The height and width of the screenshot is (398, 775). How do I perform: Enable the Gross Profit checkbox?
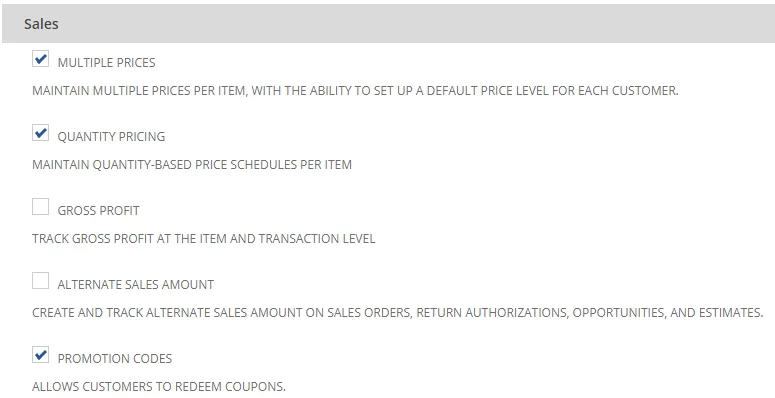click(x=41, y=207)
